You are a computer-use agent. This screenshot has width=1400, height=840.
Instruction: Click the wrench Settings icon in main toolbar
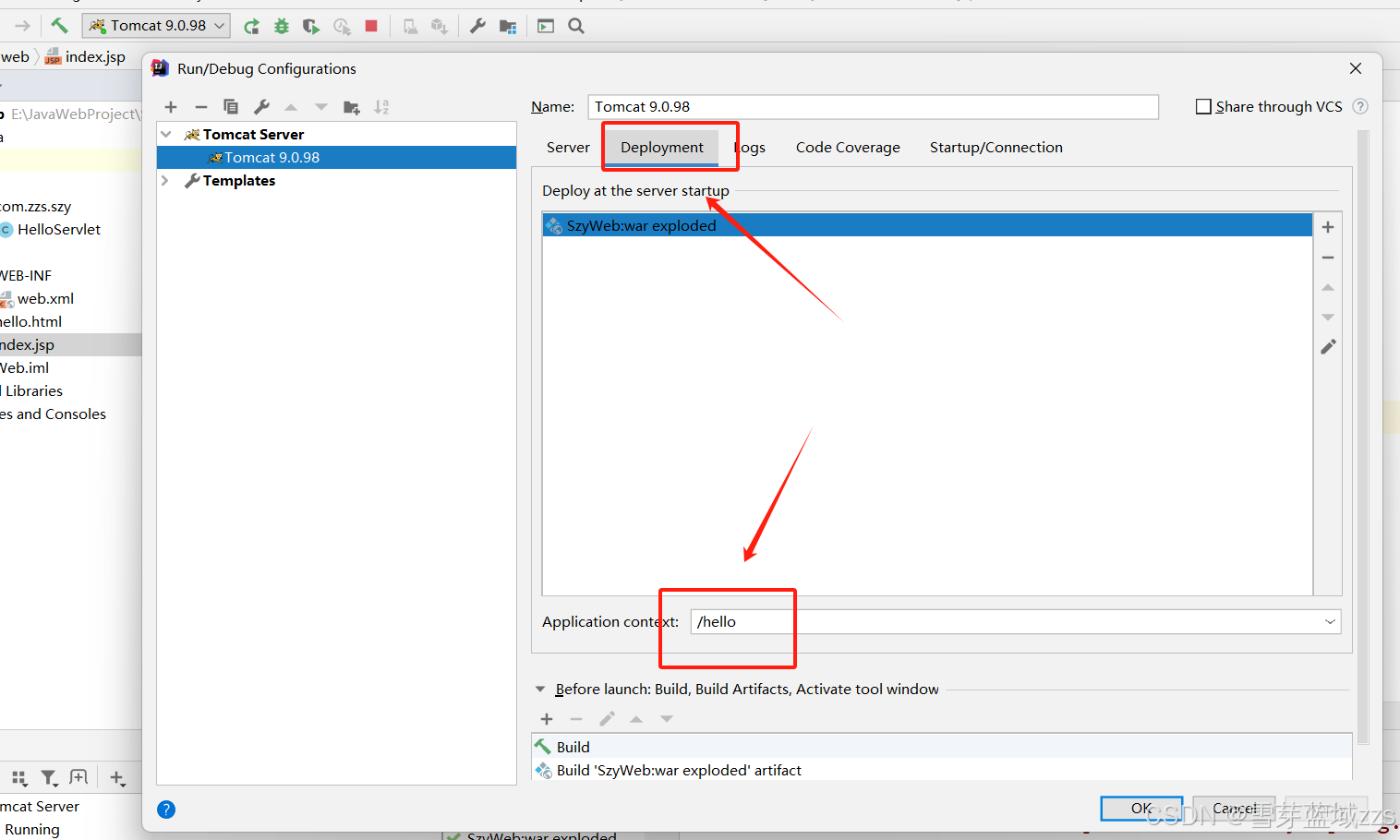[477, 26]
